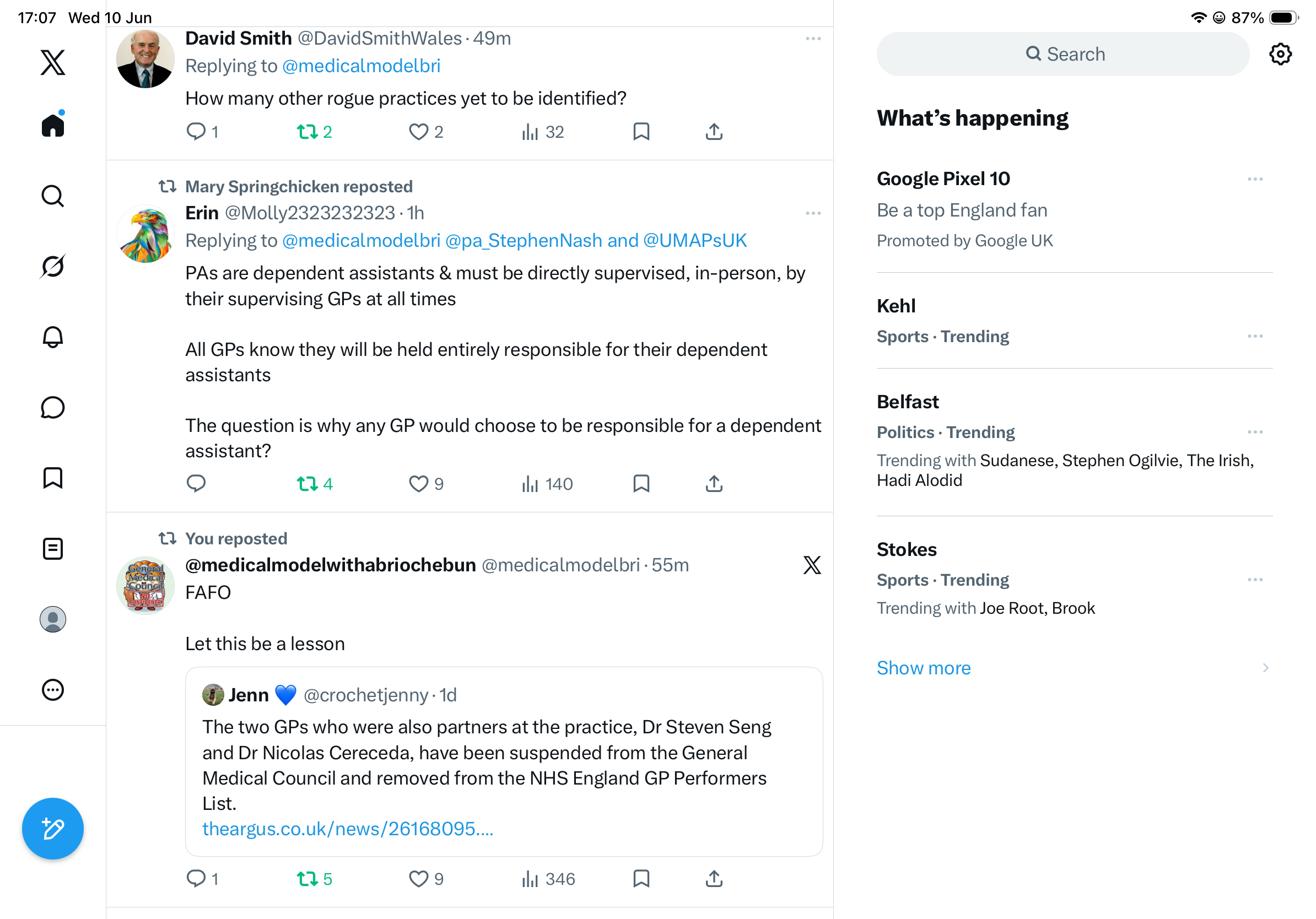Open trends settings gear icon
This screenshot has width=1316, height=919.
point(1279,54)
